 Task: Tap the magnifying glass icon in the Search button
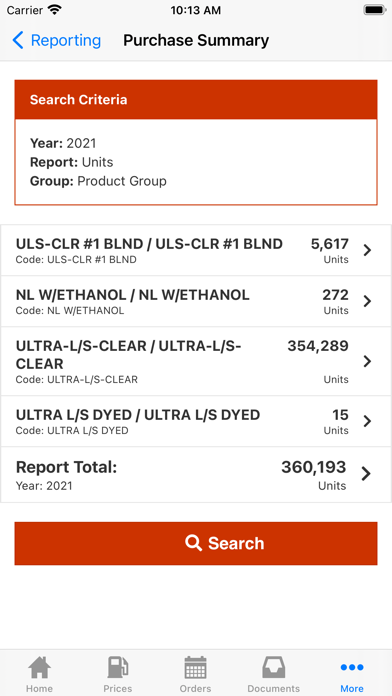click(x=194, y=543)
